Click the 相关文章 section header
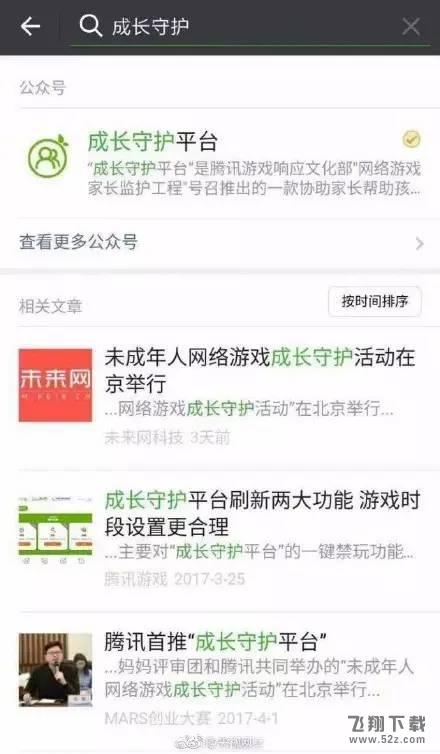The height and width of the screenshot is (754, 440). (50, 306)
